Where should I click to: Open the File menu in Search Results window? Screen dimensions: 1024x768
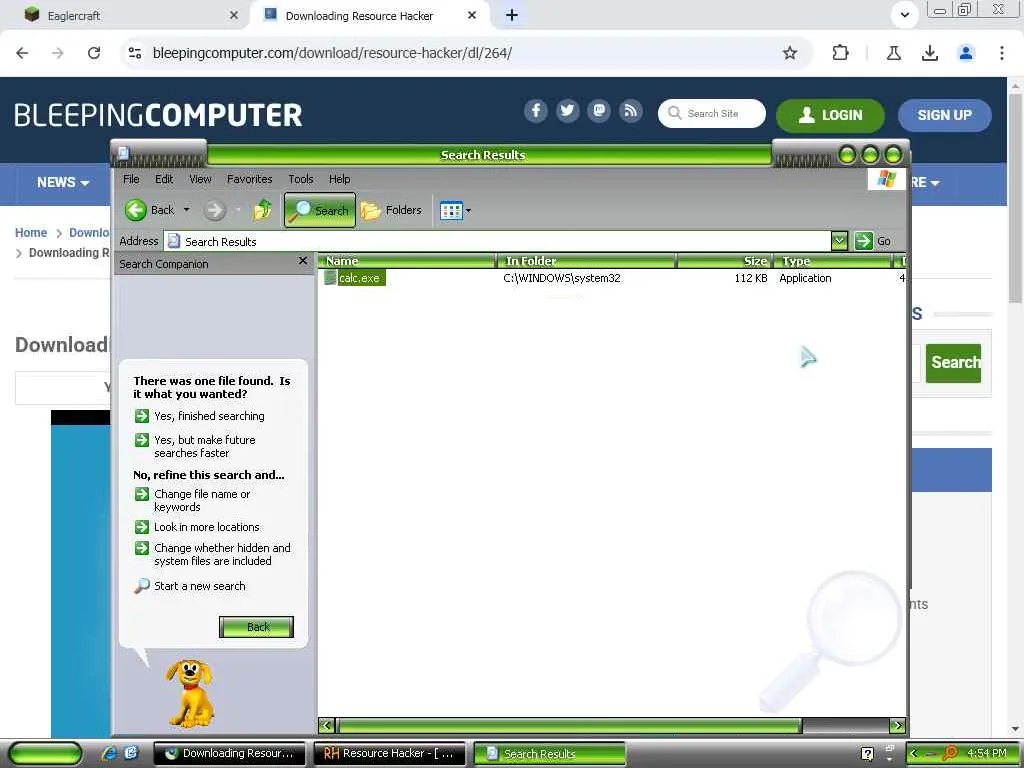[131, 179]
